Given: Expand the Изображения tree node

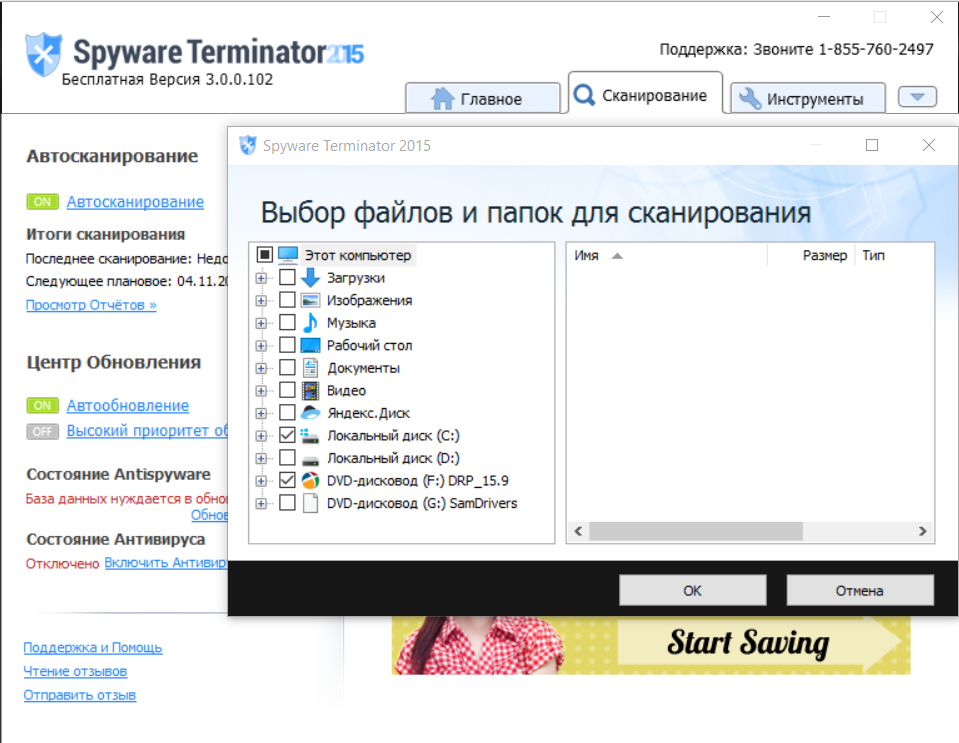Looking at the screenshot, I should point(261,301).
